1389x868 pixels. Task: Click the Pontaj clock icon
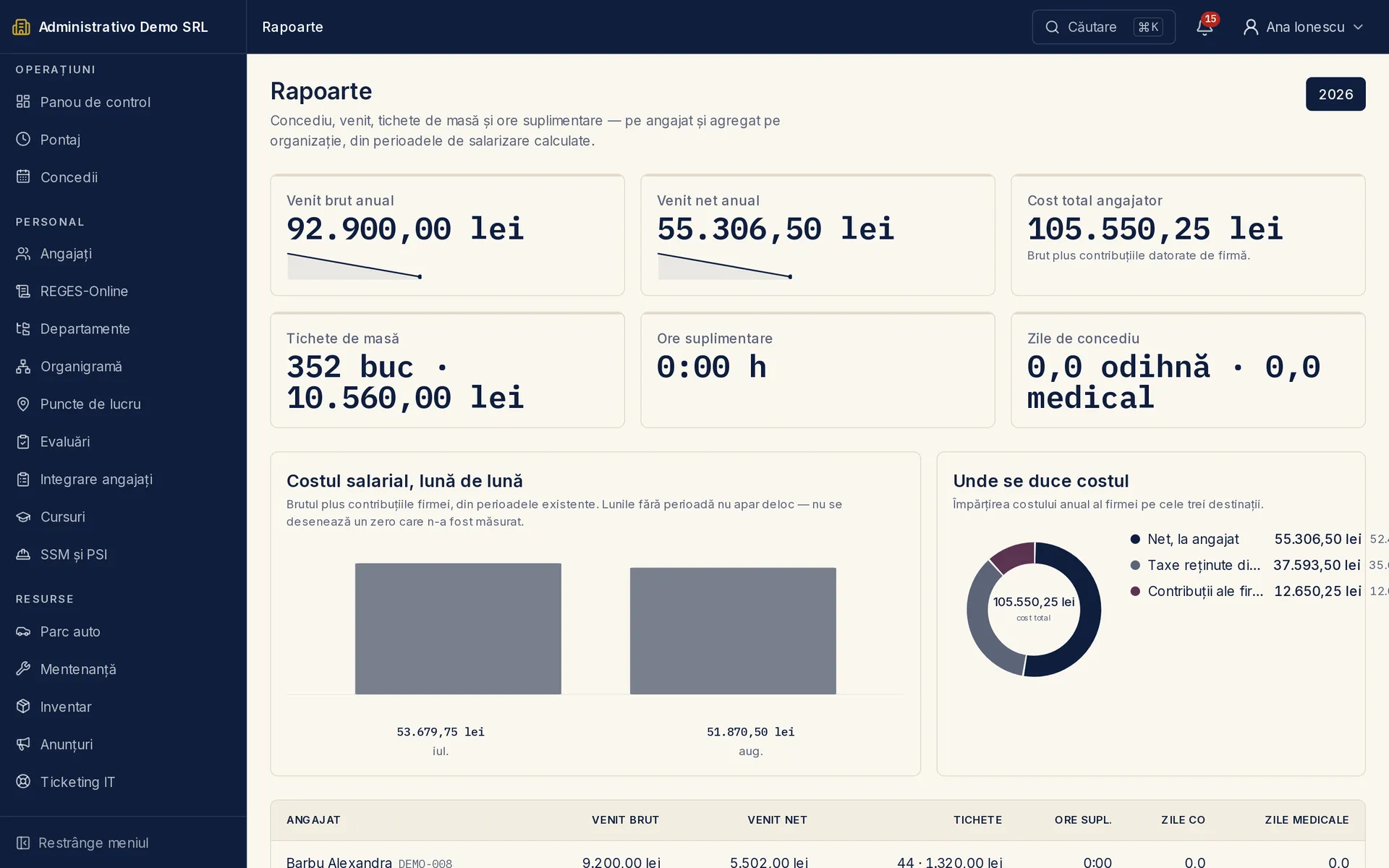click(23, 140)
